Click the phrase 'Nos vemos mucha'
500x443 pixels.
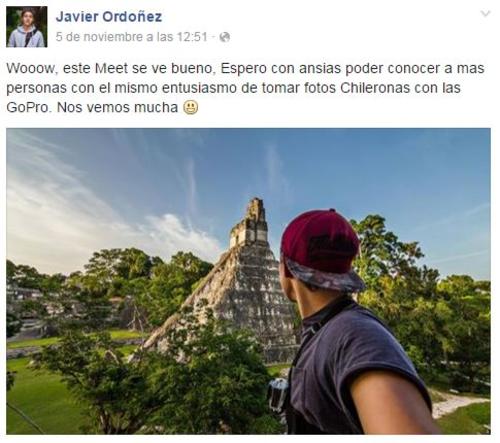pyautogui.click(x=117, y=108)
